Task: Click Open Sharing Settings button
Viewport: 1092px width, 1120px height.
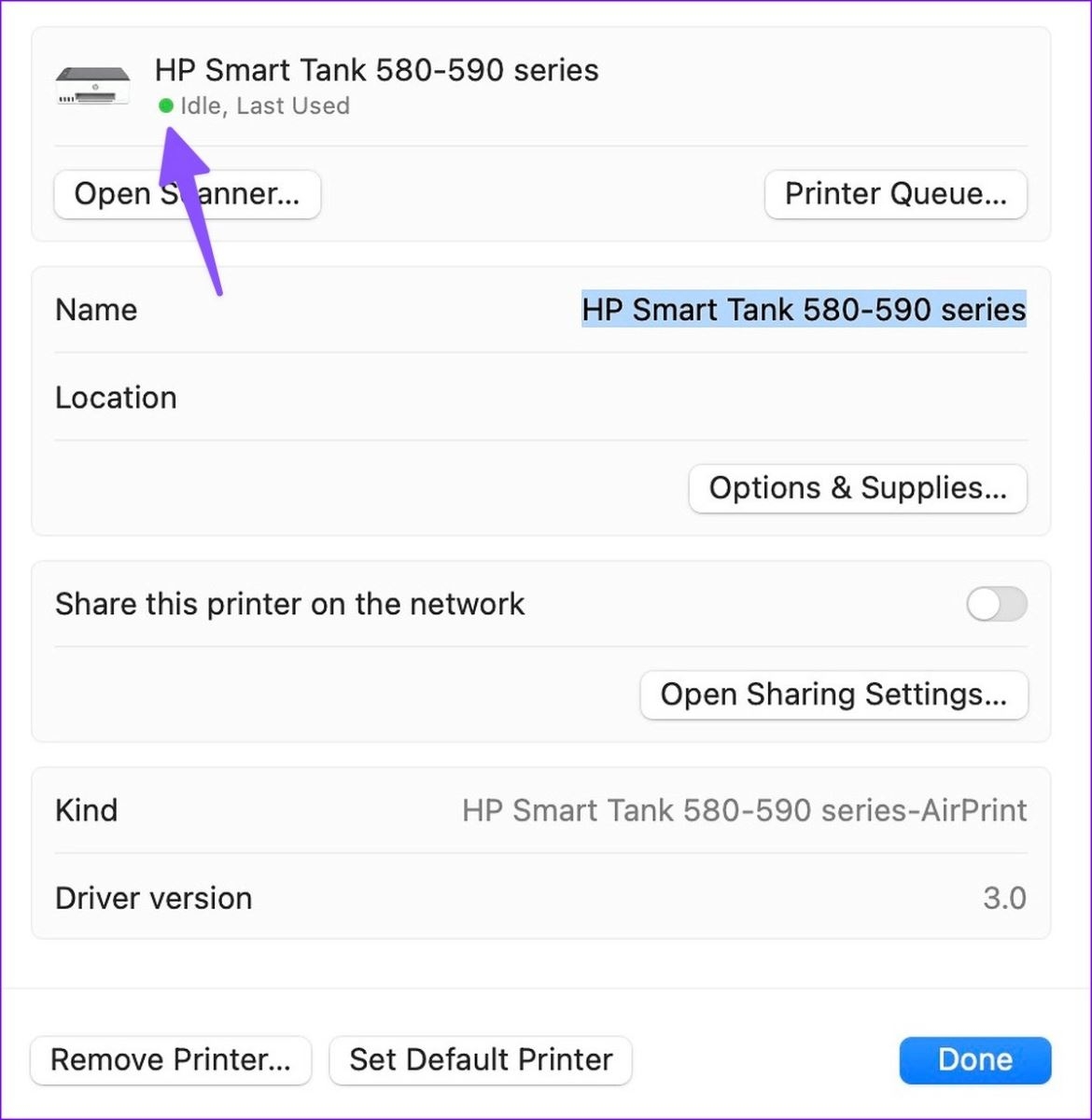Action: point(833,694)
